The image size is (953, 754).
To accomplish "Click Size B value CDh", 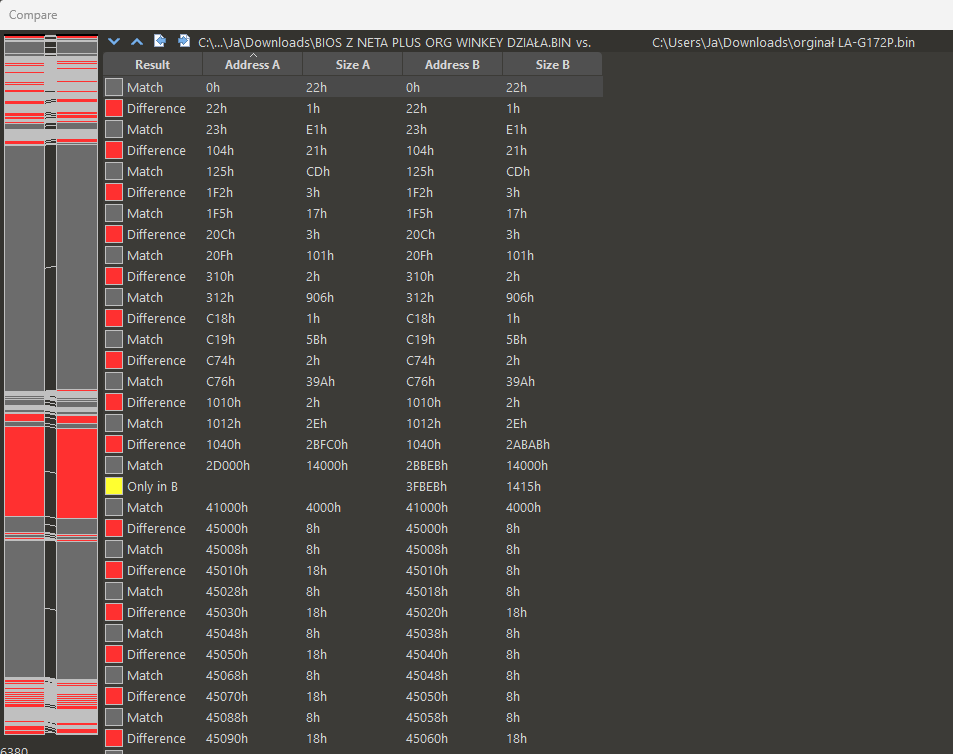I will click(x=518, y=171).
